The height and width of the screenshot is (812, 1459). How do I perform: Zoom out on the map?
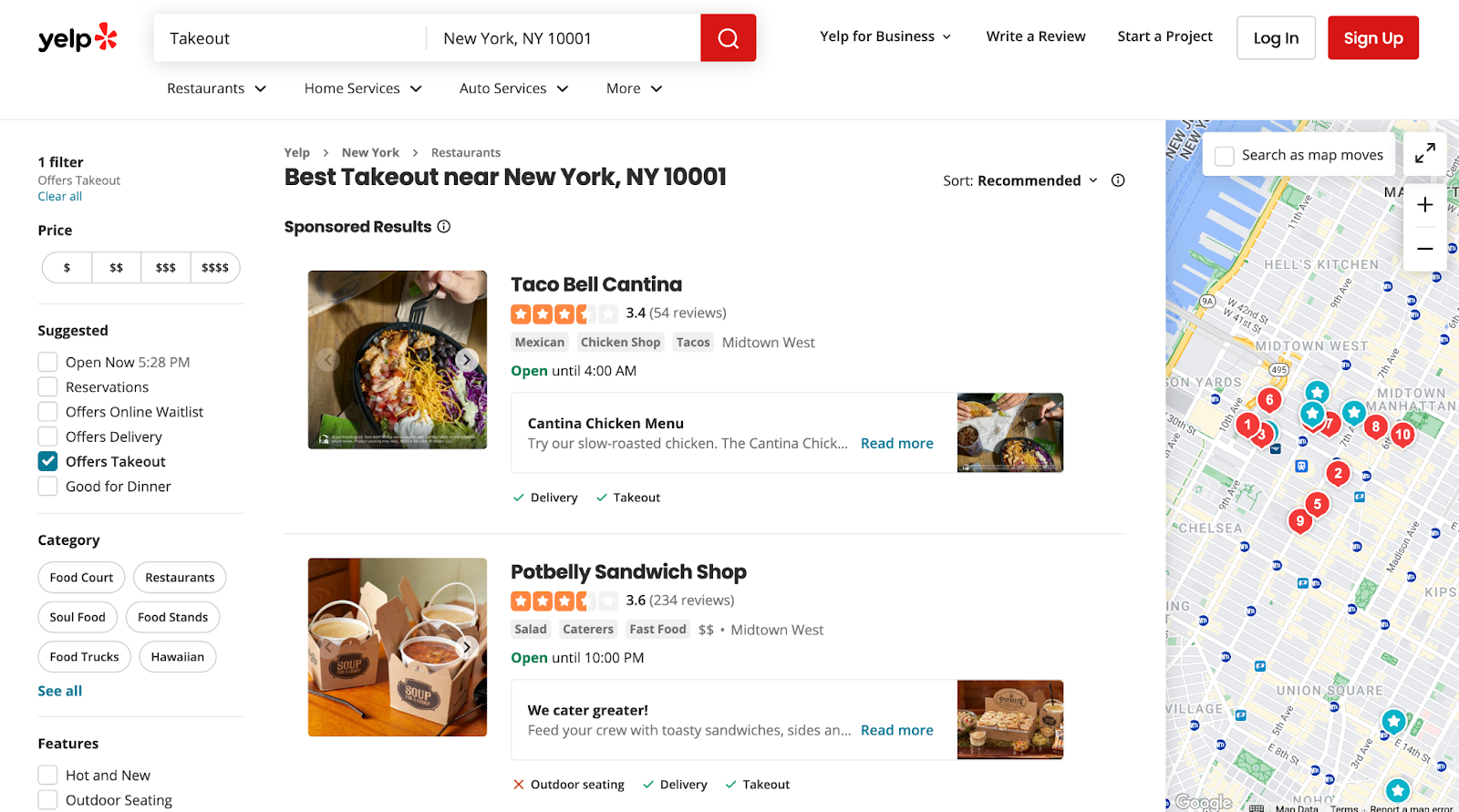point(1424,249)
